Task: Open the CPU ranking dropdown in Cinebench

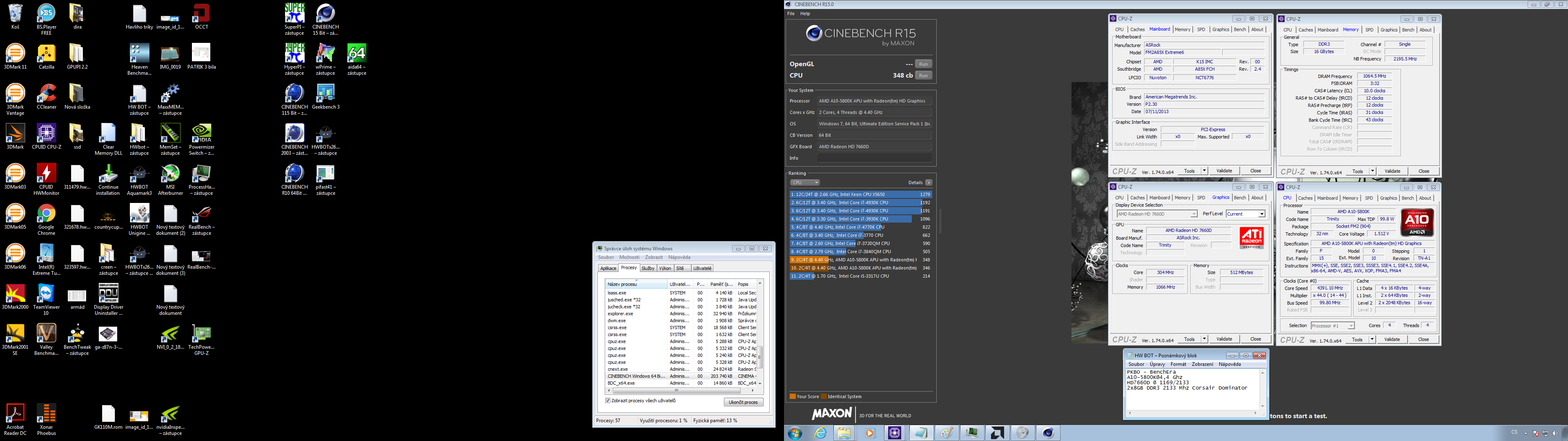Action: 805,183
